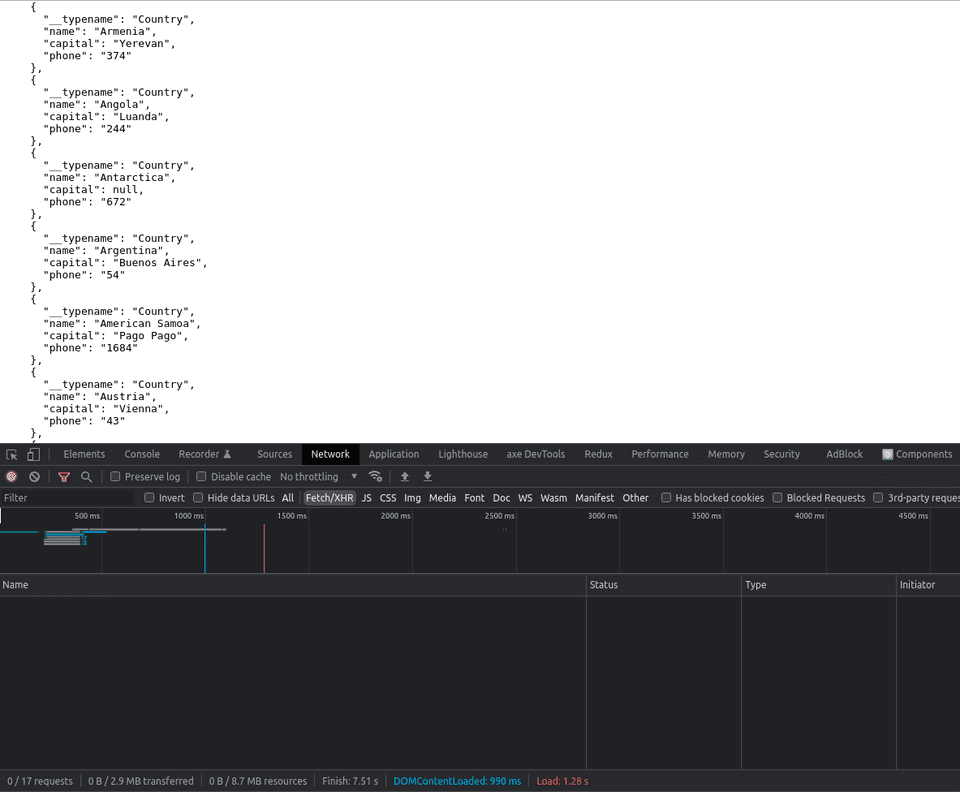This screenshot has height=792, width=960.
Task: Import HAR file with upload arrow
Action: (405, 477)
